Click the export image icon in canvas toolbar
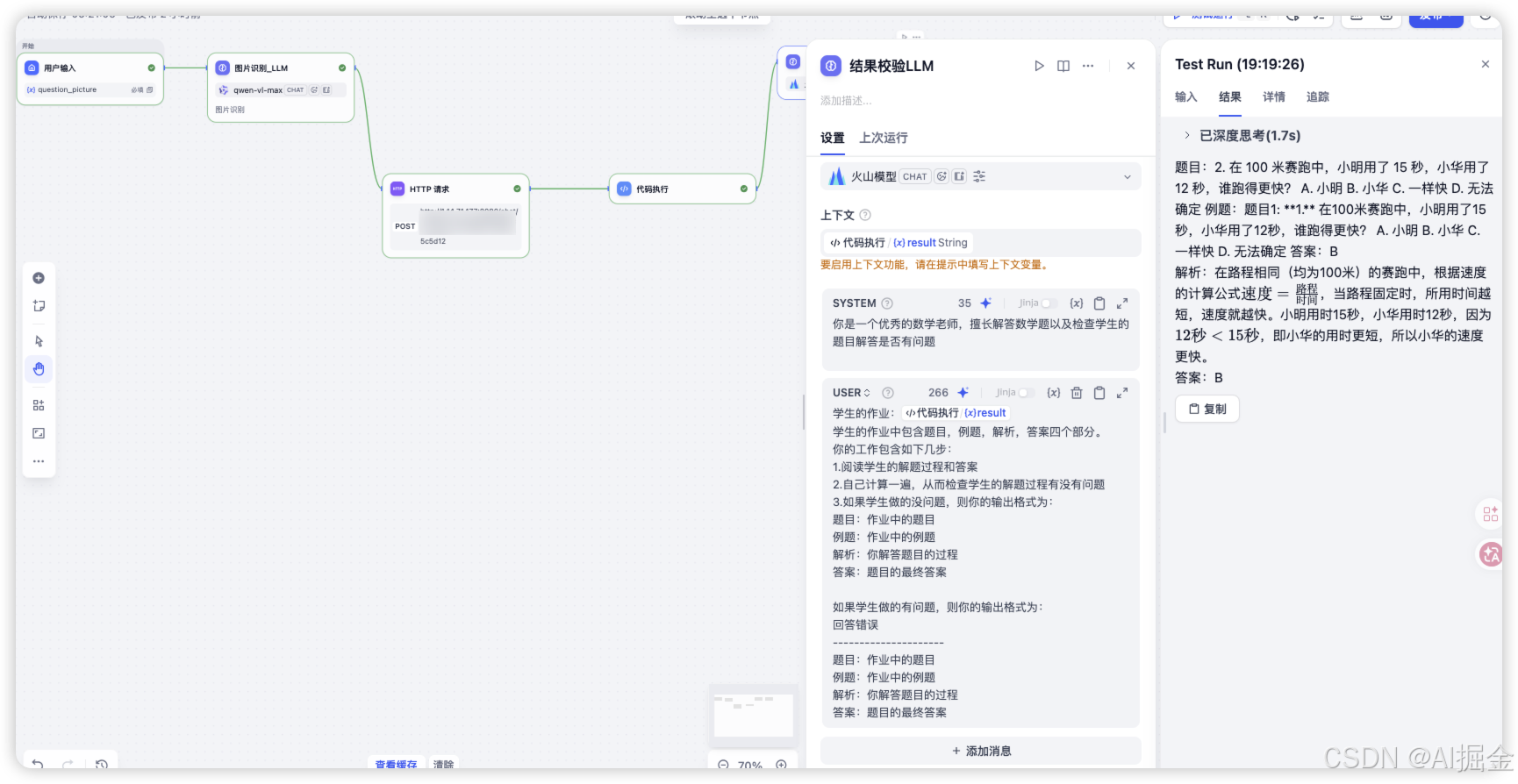Image resolution: width=1518 pixels, height=784 pixels. point(39,433)
